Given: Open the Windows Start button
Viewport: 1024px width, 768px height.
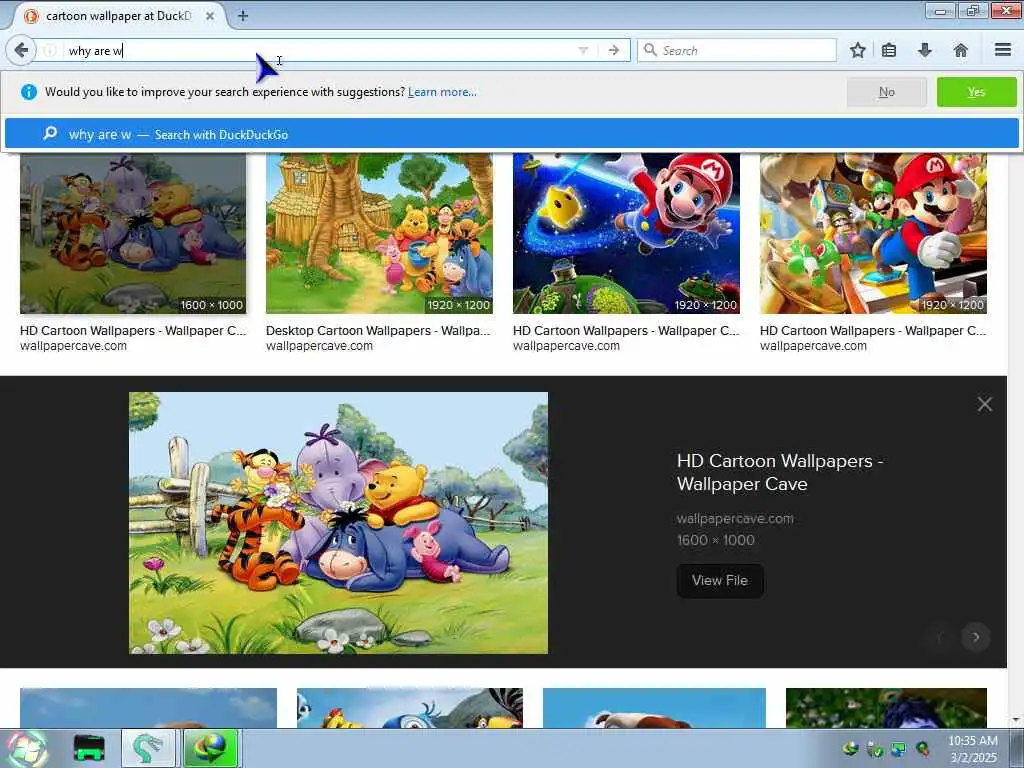Looking at the screenshot, I should (27, 748).
